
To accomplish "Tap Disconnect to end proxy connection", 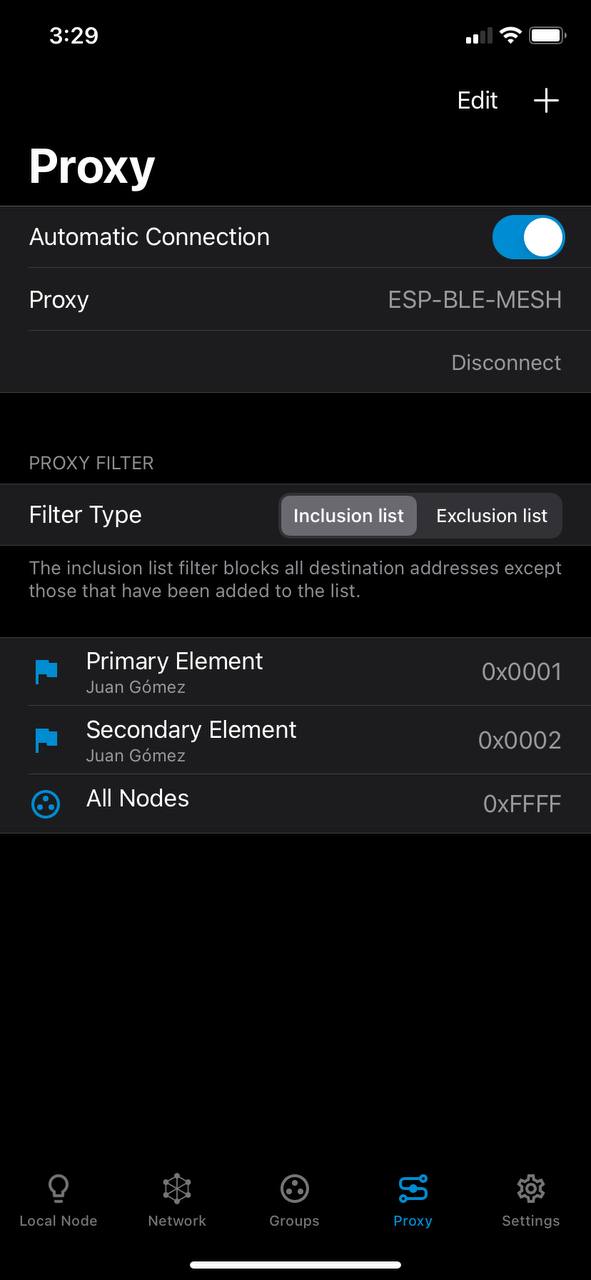I will click(506, 362).
